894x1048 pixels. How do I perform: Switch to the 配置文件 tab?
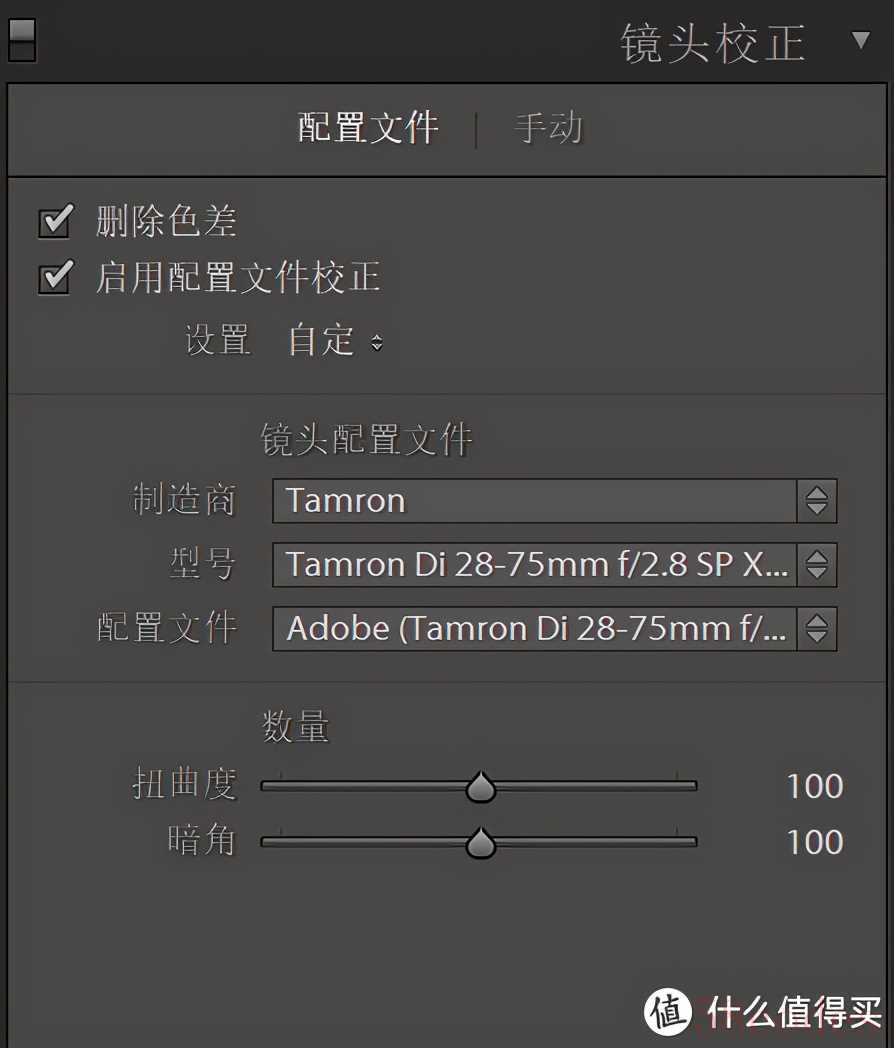(x=368, y=128)
